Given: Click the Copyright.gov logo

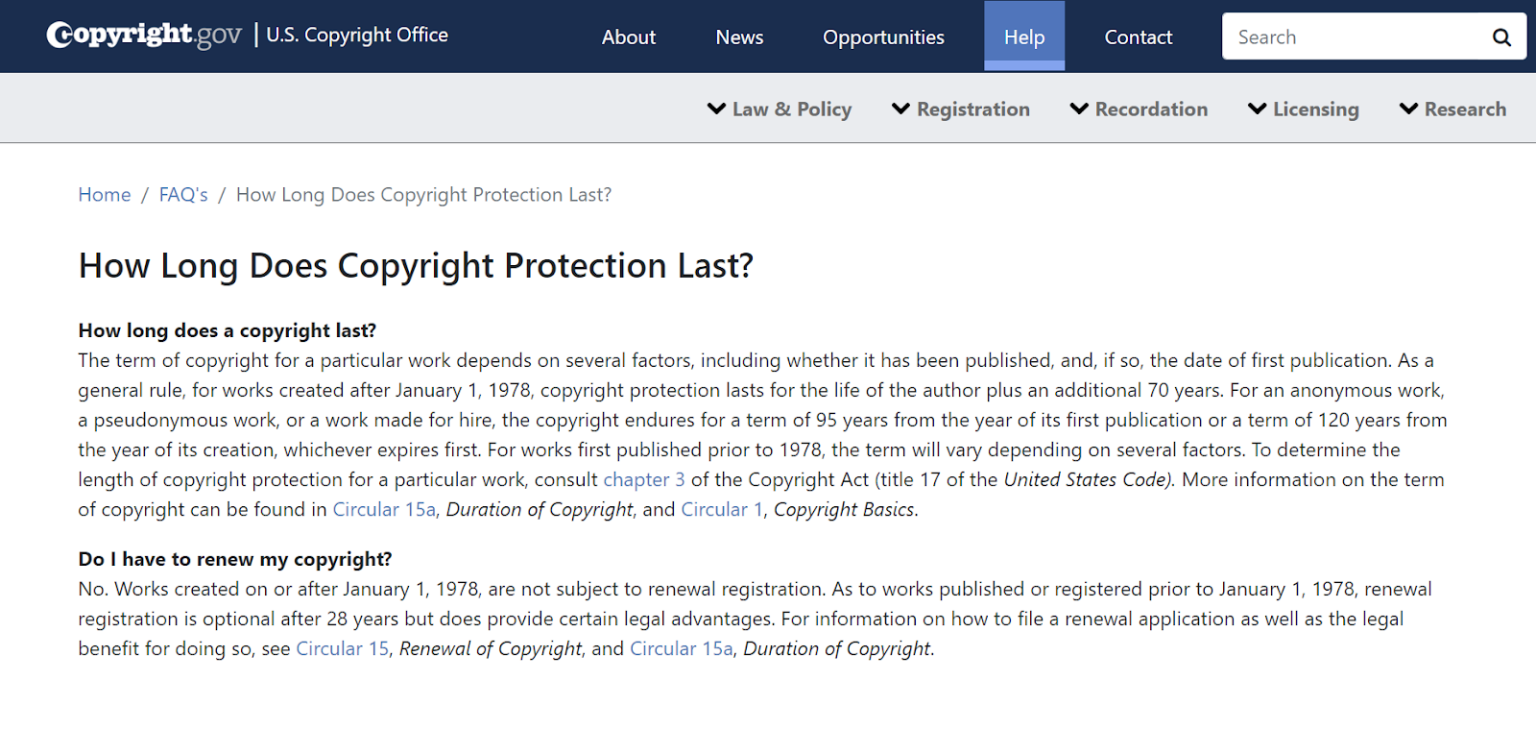Looking at the screenshot, I should [143, 34].
